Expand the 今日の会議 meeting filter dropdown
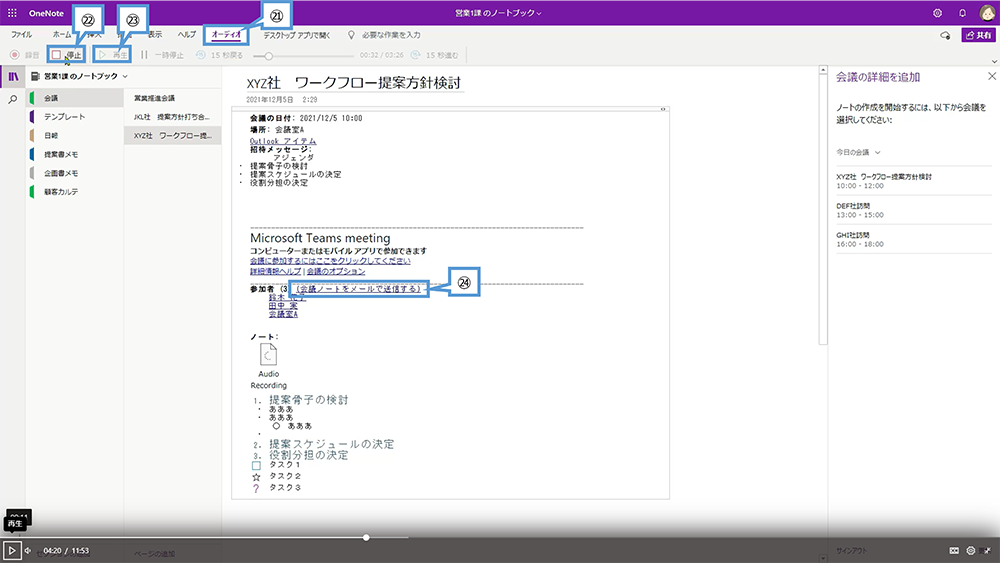Viewport: 1000px width, 563px height. pos(858,152)
